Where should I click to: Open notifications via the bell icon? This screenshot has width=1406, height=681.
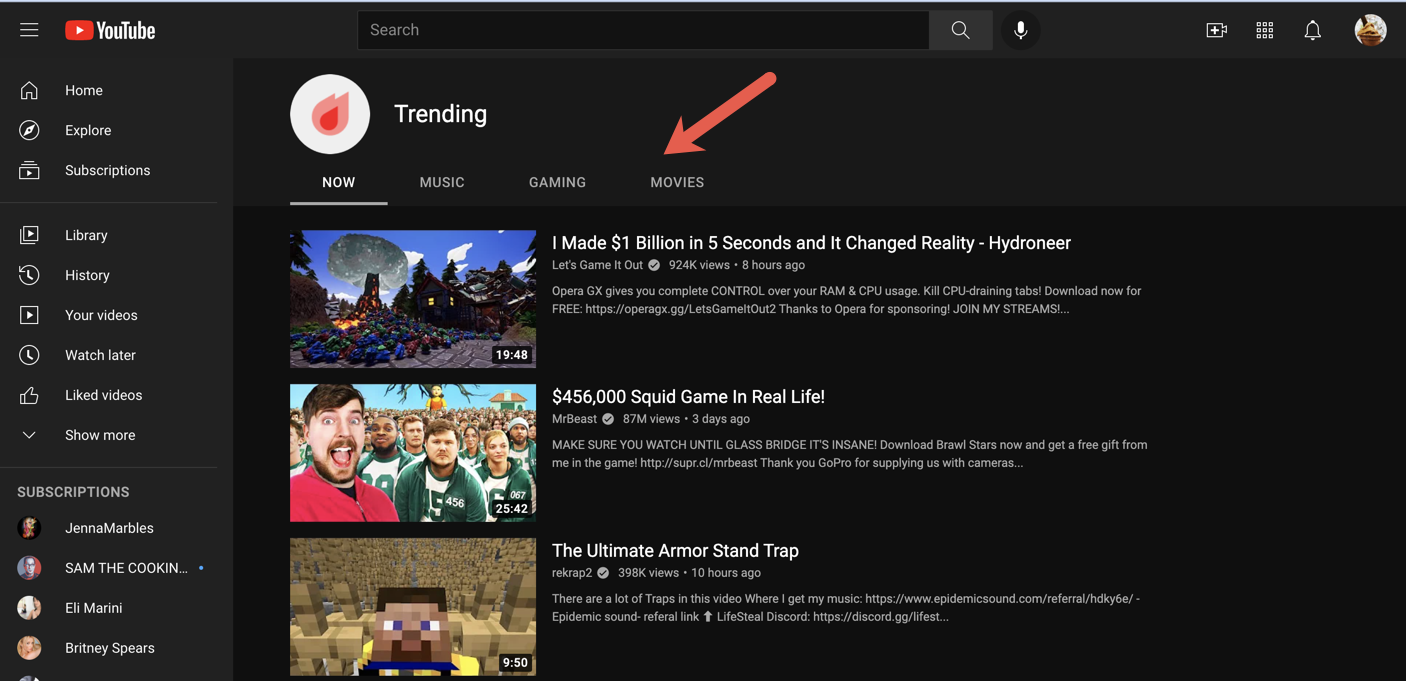(1312, 30)
